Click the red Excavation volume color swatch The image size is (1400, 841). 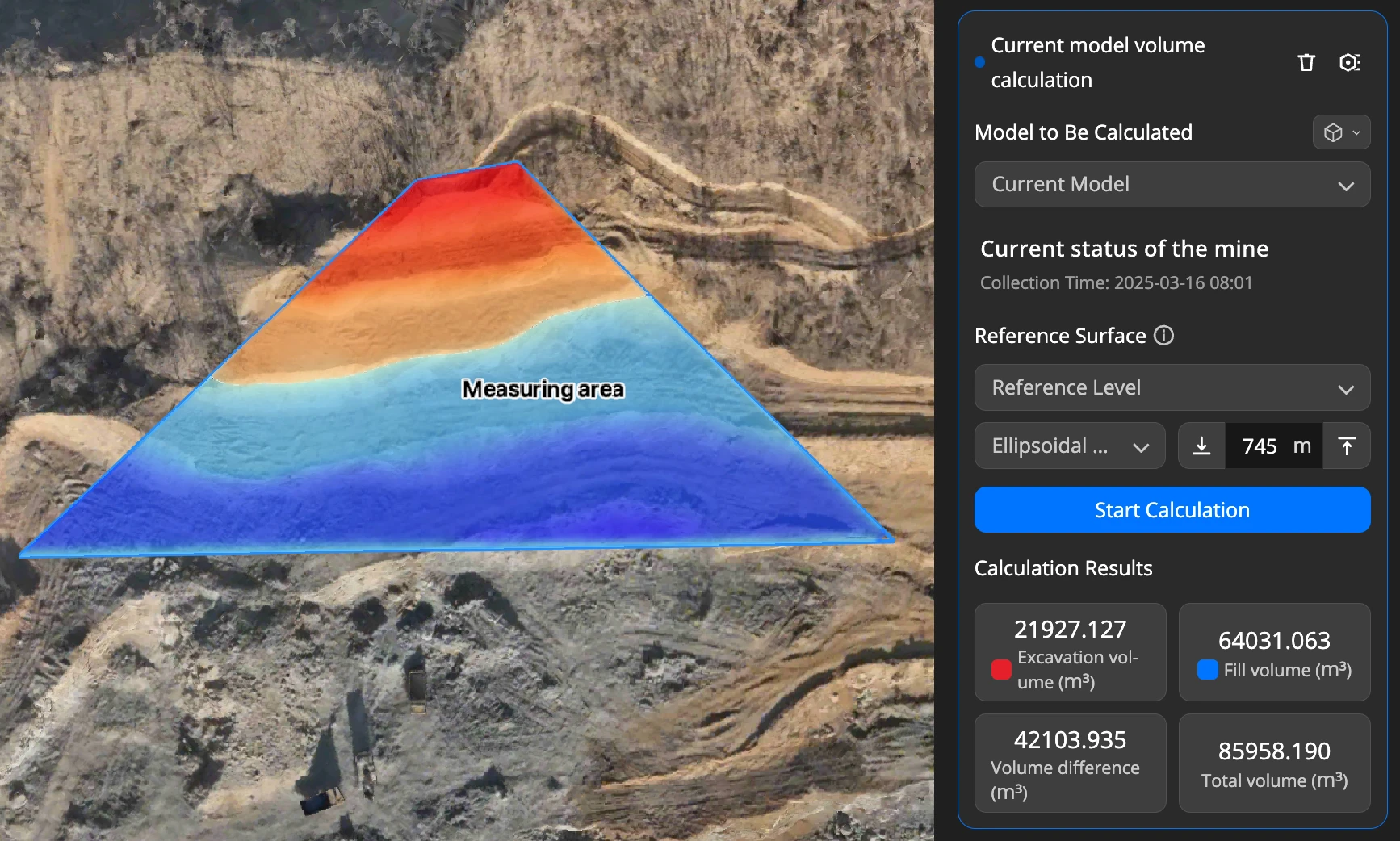point(1001,669)
